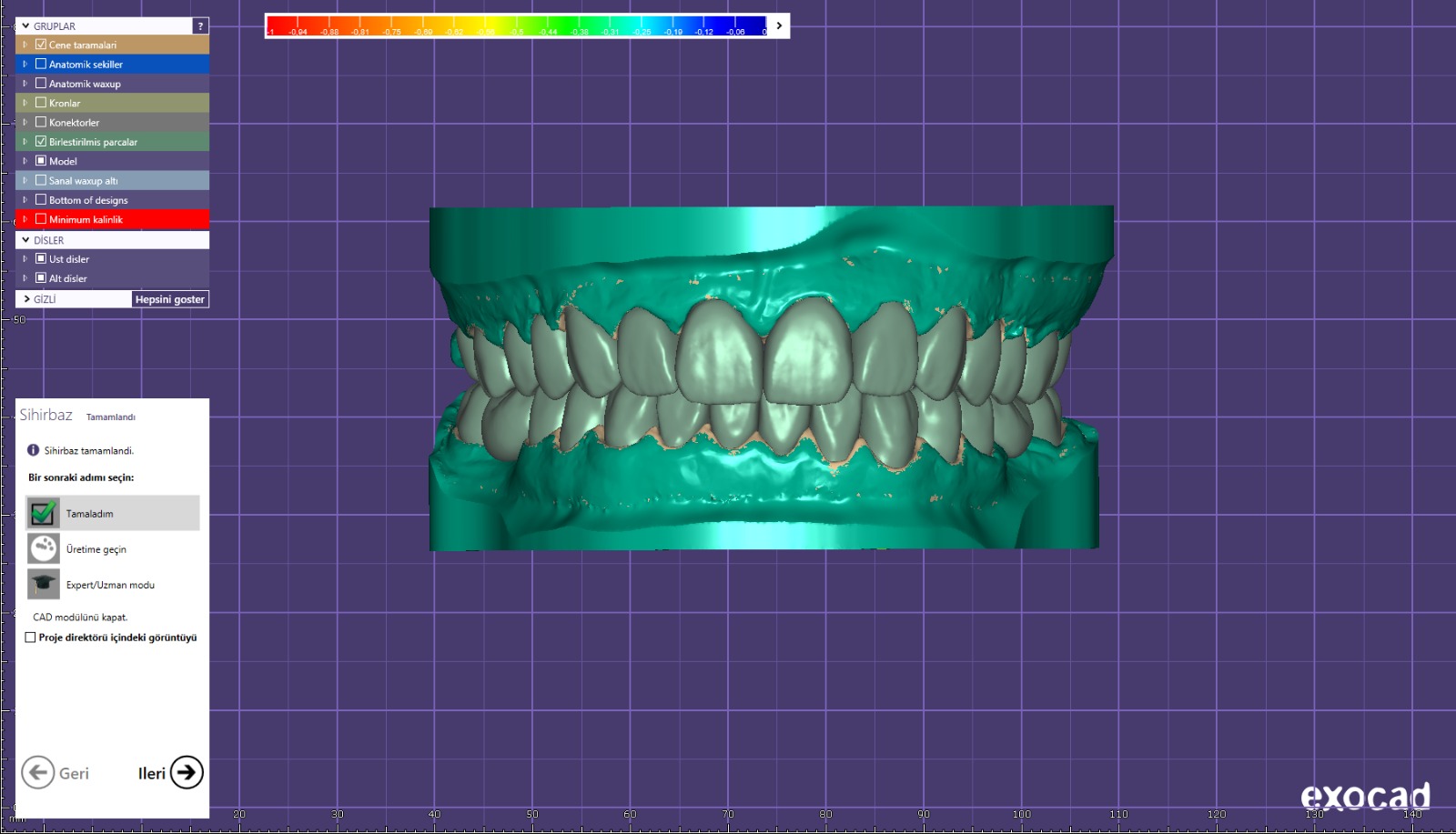
Task: Toggle the Minimum kalinlik checkbox
Action: tap(41, 219)
